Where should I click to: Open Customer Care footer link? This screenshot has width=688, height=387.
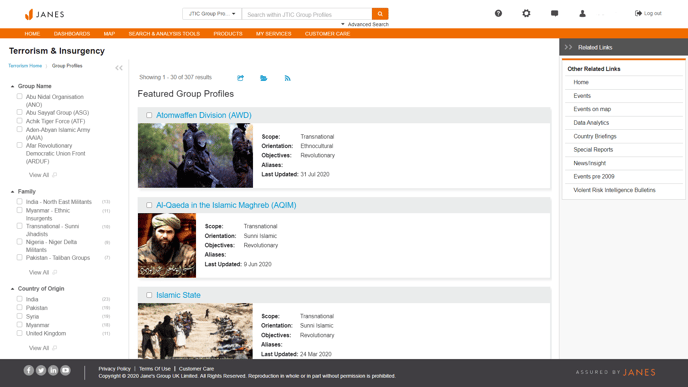(x=196, y=369)
